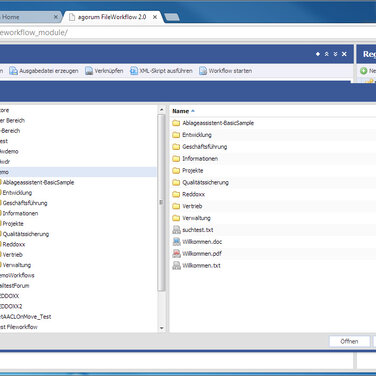Click the Reddoxx name in file list

[x=193, y=194]
